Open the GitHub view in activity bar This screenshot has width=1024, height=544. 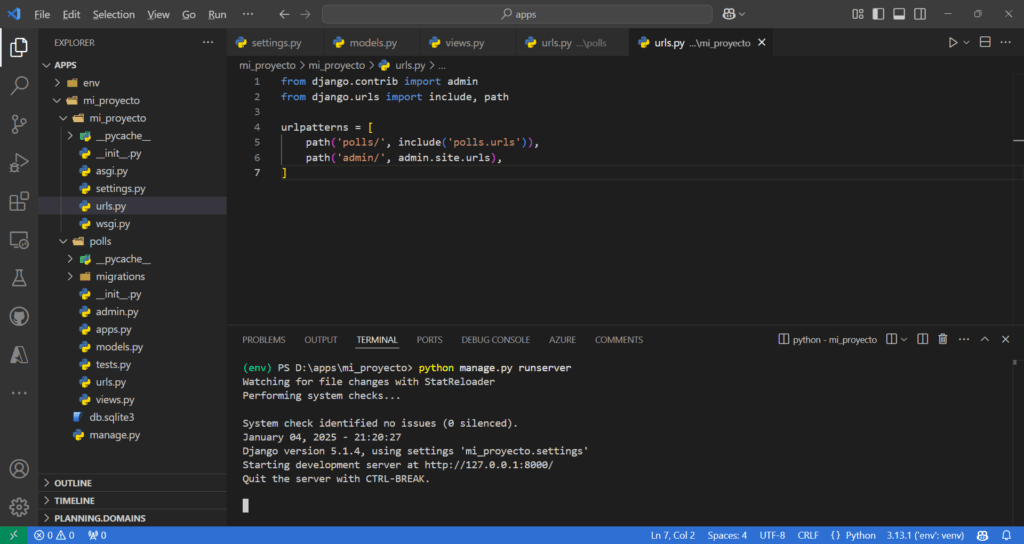click(x=19, y=317)
